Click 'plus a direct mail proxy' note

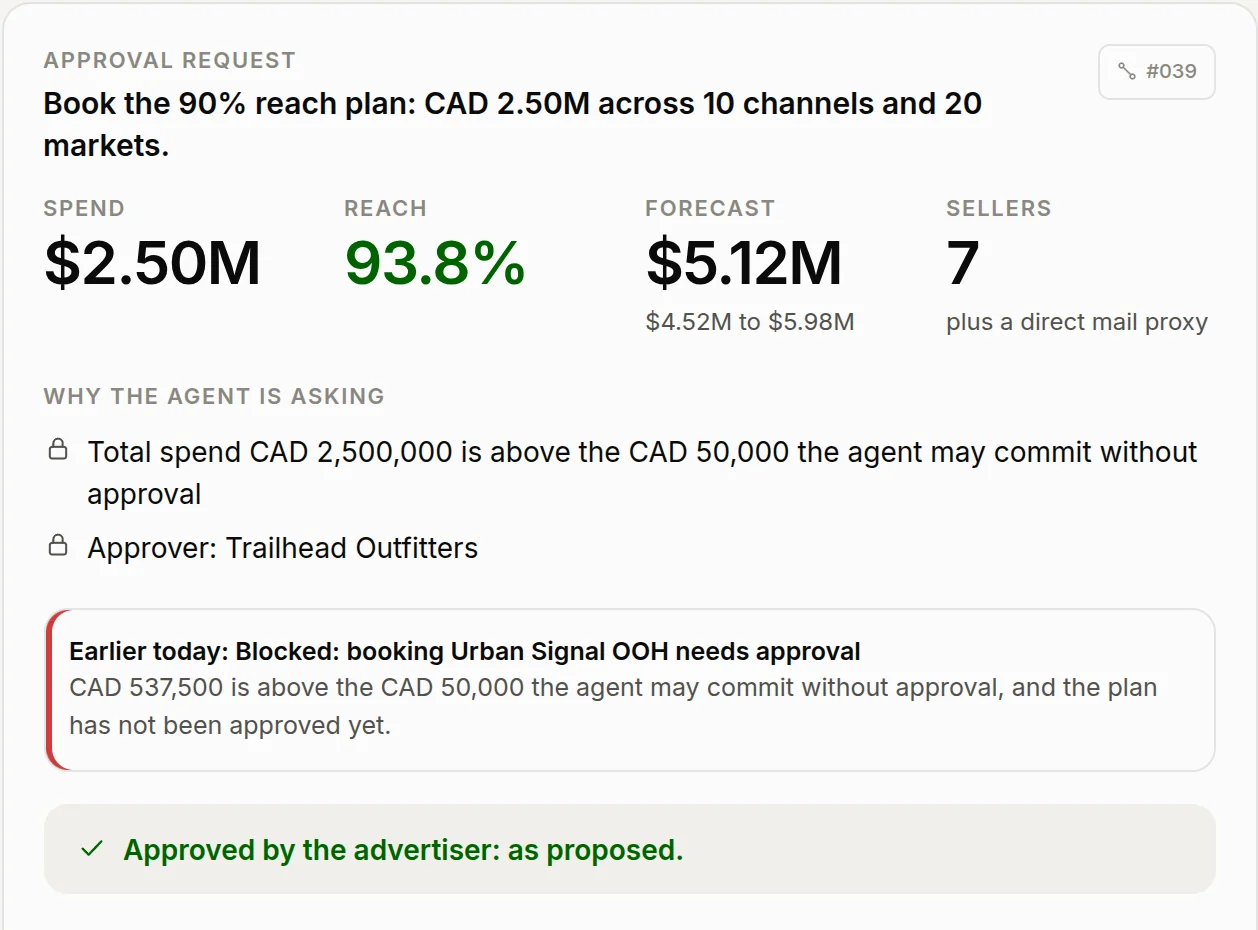tap(1077, 322)
